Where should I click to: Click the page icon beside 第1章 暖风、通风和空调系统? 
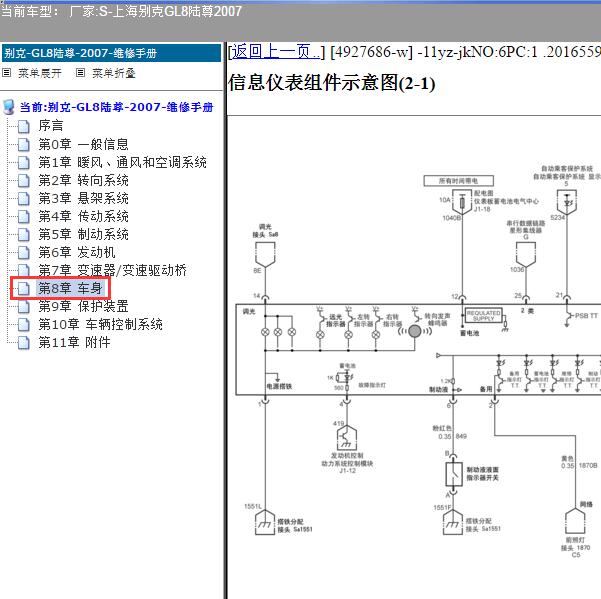tap(24, 162)
